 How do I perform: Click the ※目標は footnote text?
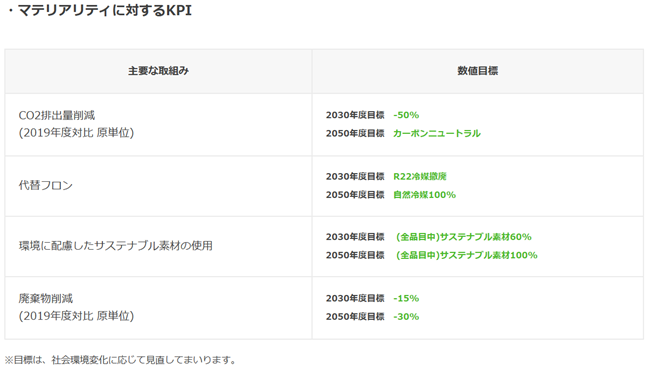pyautogui.click(x=120, y=360)
